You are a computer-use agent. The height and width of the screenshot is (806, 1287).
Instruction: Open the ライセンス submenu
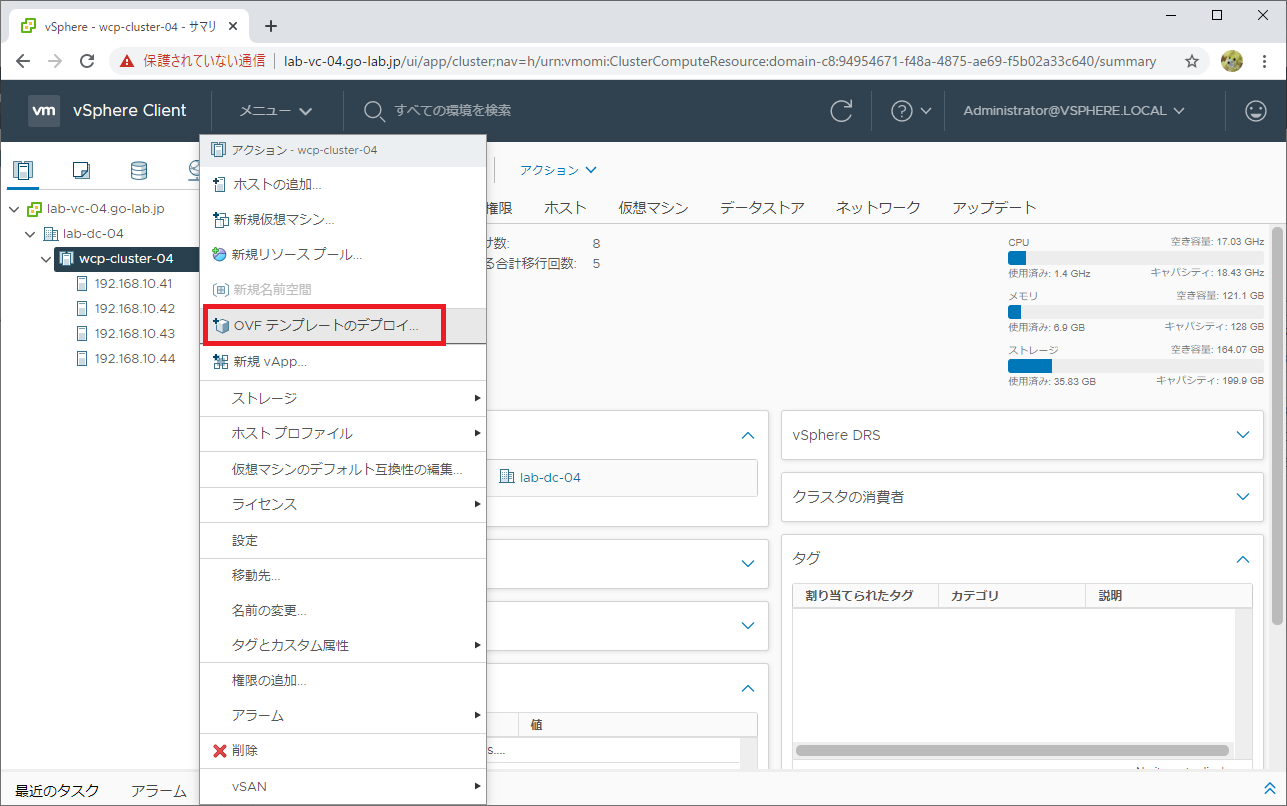[343, 504]
